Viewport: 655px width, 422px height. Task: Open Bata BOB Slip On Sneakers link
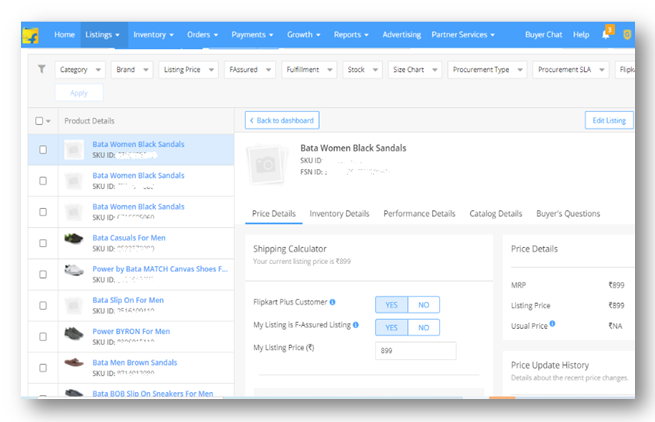(152, 393)
